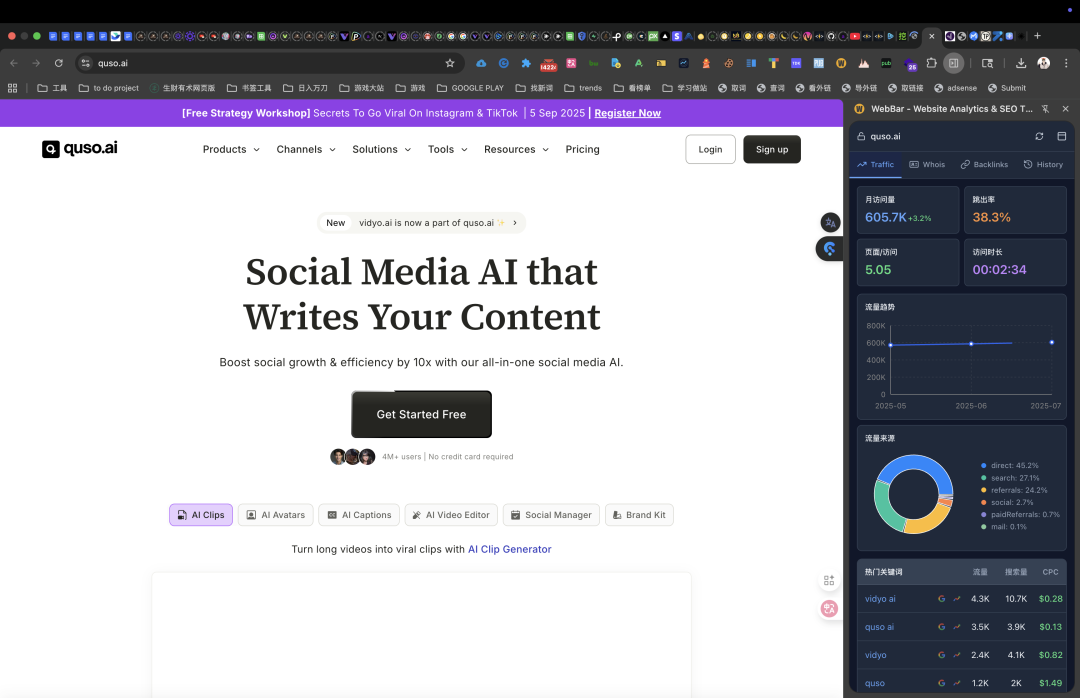Go to the Pricing page
The width and height of the screenshot is (1080, 698).
[582, 150]
